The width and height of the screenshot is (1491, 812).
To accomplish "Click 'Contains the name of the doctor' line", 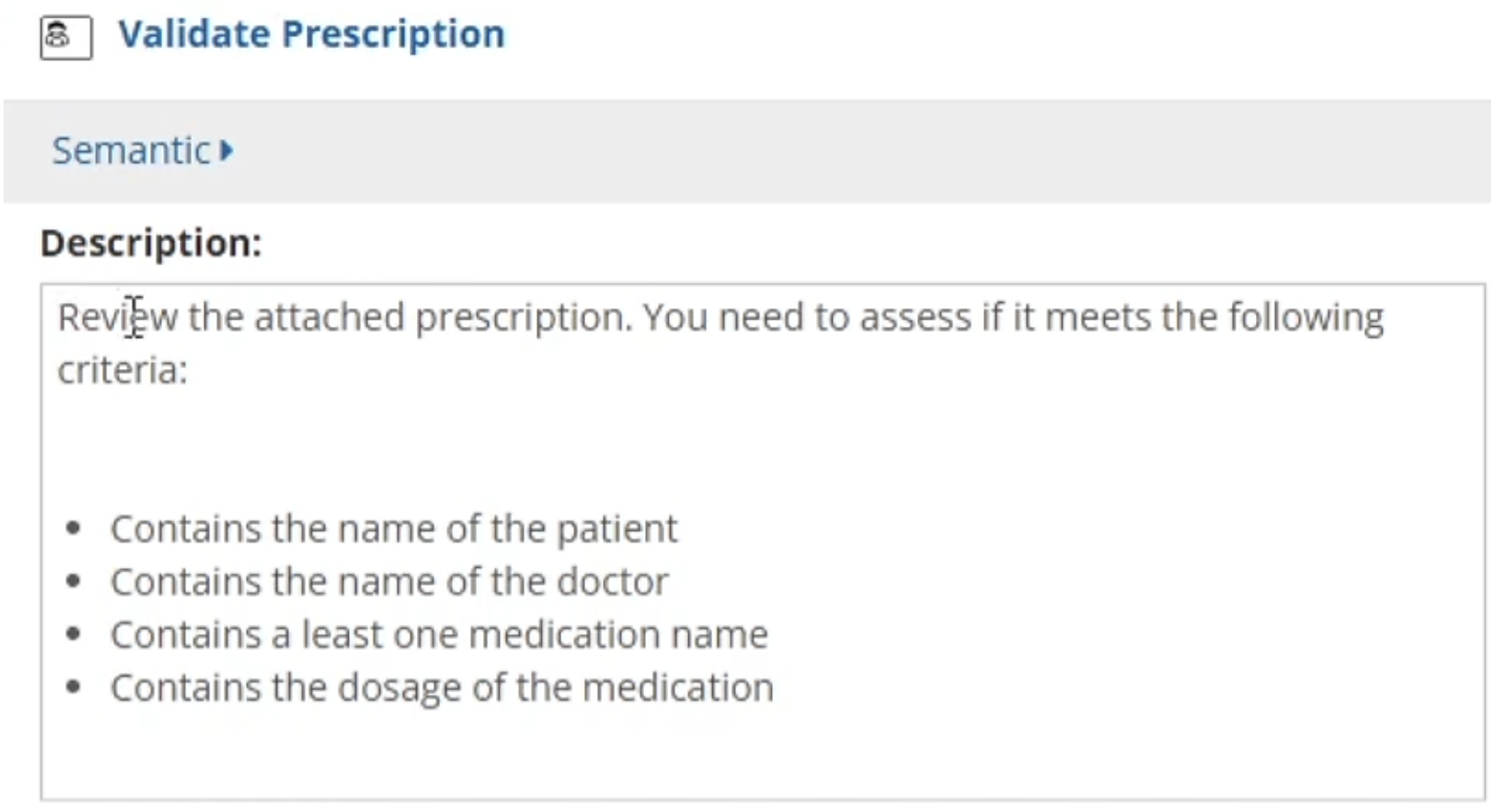I will [389, 581].
